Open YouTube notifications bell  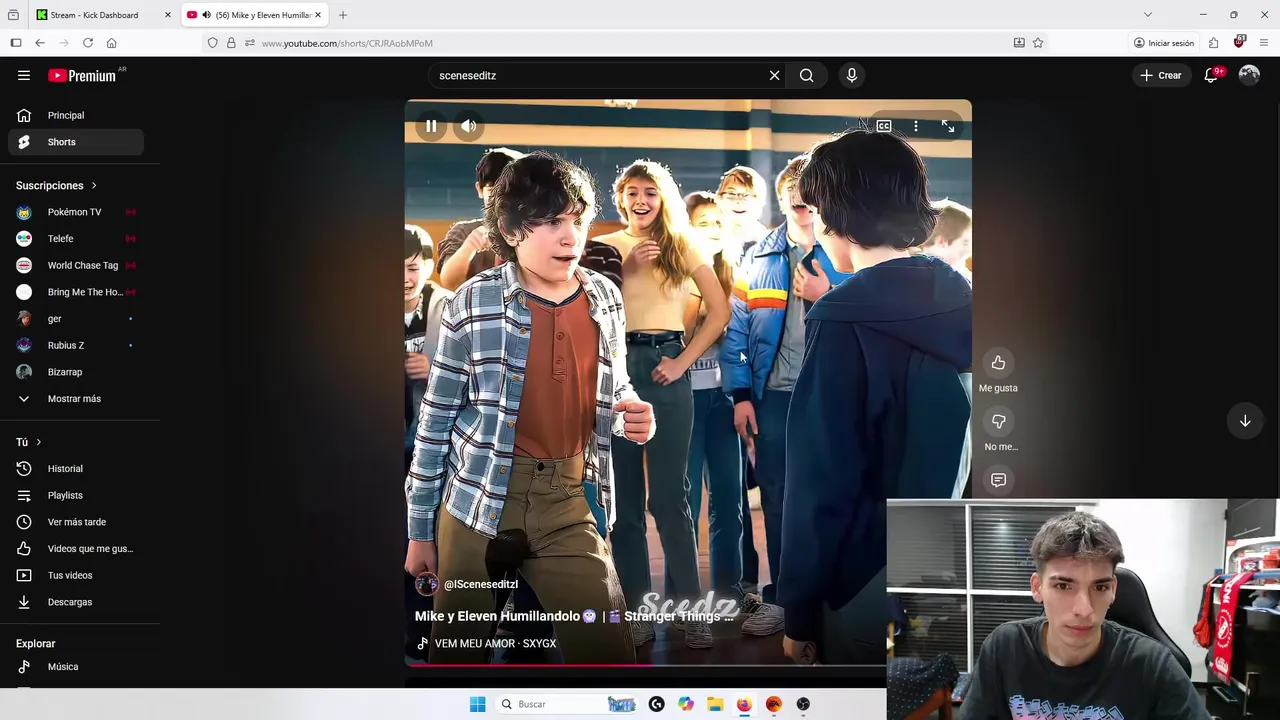click(1211, 75)
